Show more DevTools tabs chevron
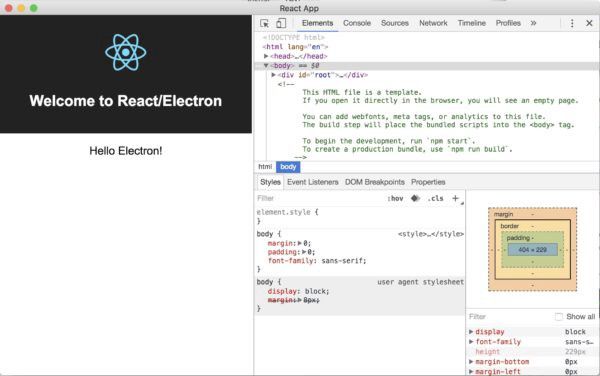 point(533,23)
